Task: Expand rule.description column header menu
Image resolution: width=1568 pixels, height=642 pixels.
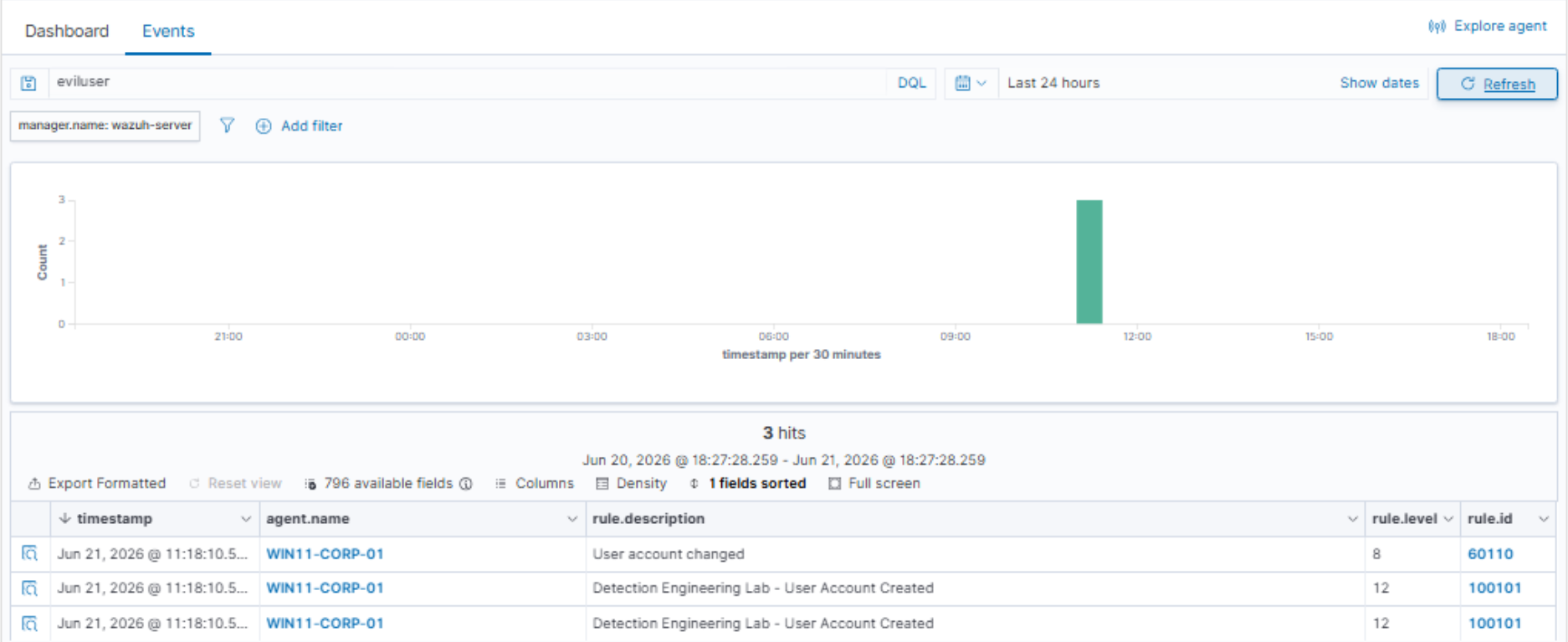Action: (1352, 520)
